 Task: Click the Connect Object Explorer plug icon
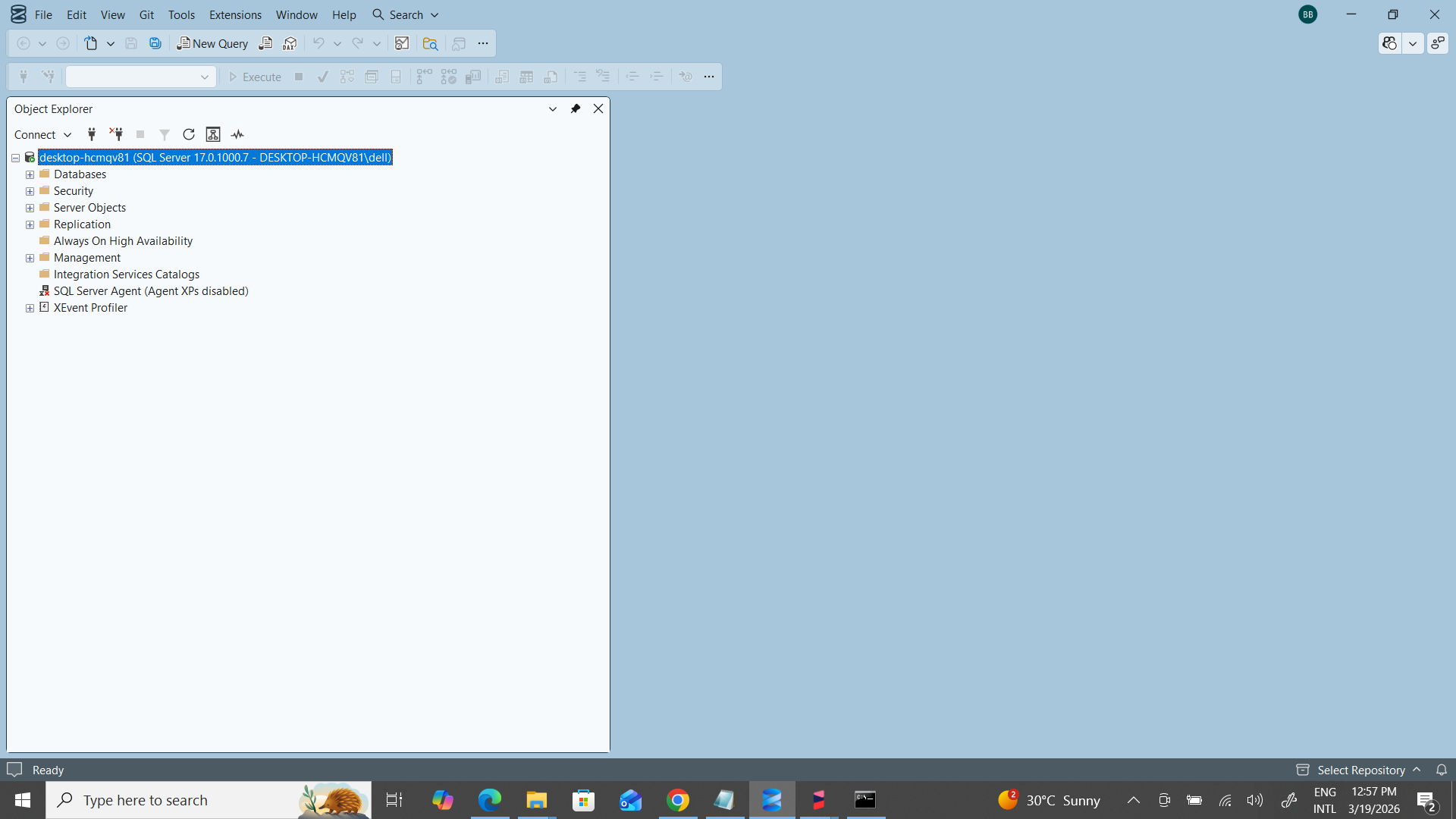pos(92,134)
